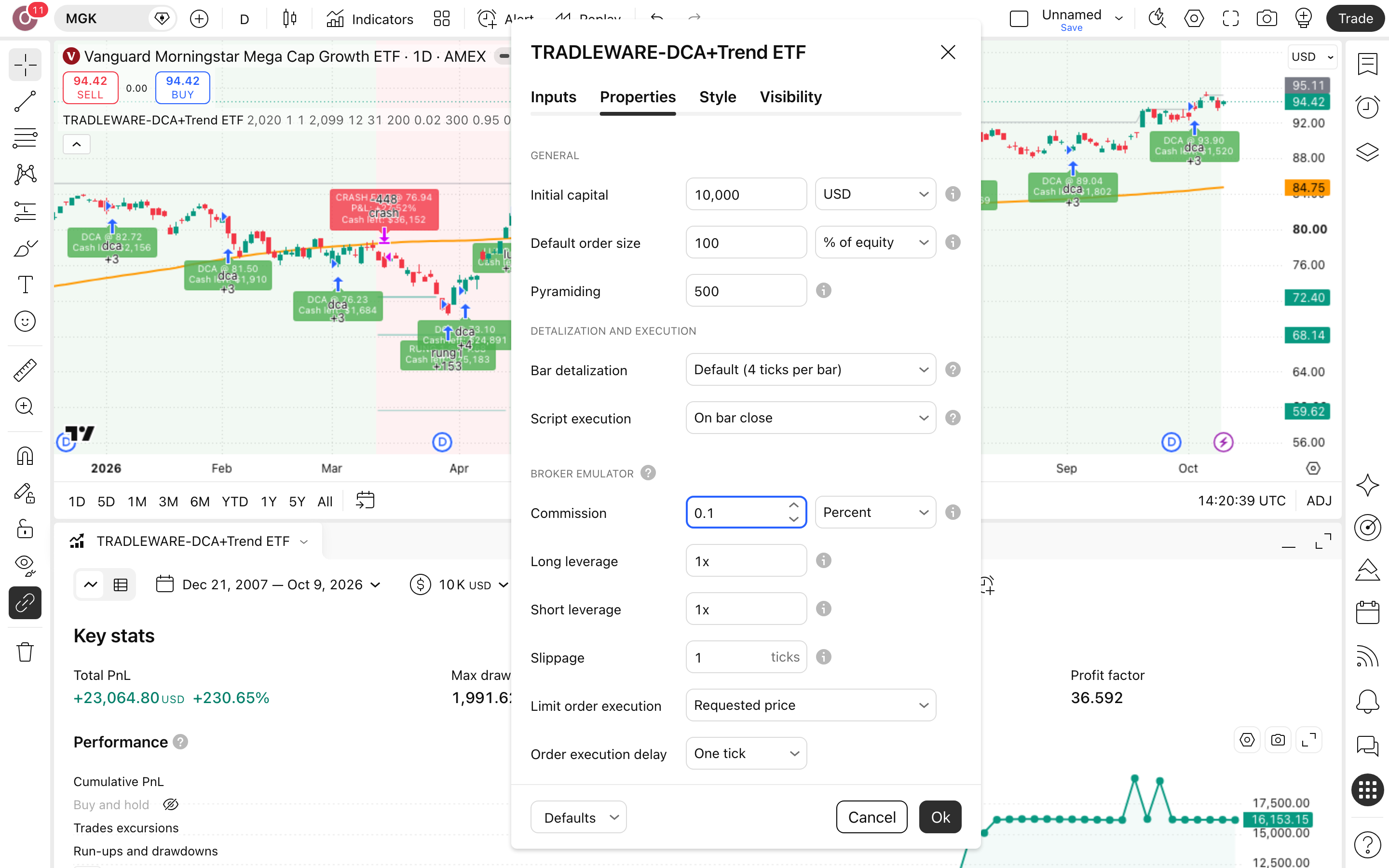Open the watchlist panel icon
The width and height of the screenshot is (1389, 868).
pos(1367,64)
